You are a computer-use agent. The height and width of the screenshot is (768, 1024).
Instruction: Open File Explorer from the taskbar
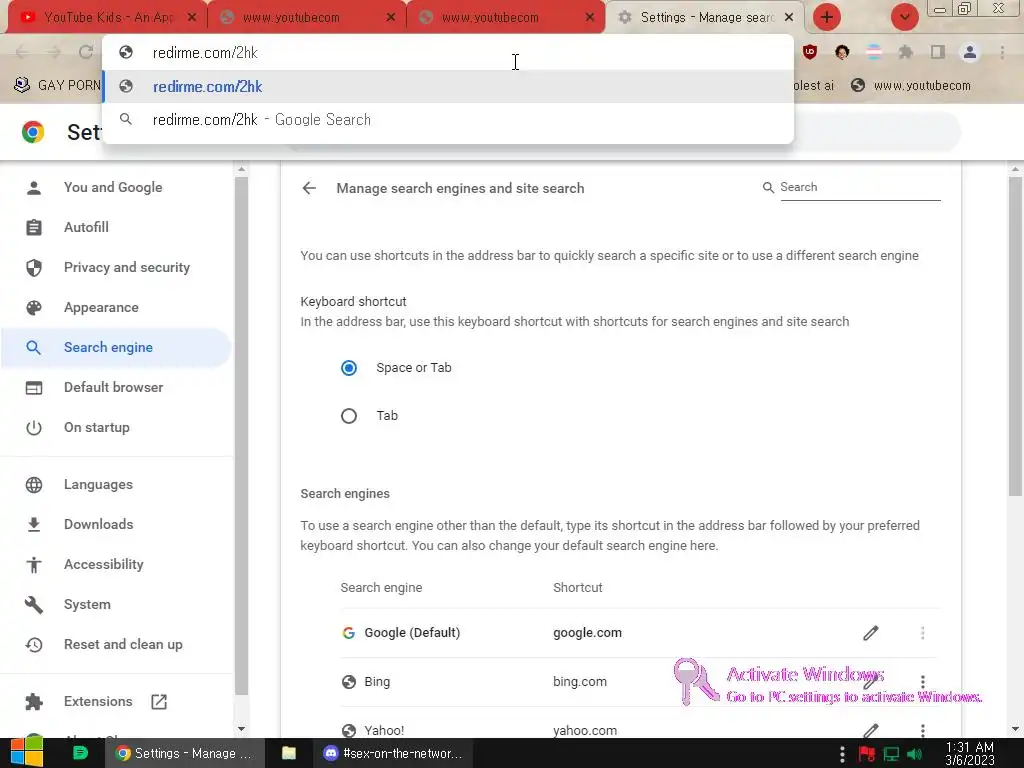pyautogui.click(x=289, y=753)
